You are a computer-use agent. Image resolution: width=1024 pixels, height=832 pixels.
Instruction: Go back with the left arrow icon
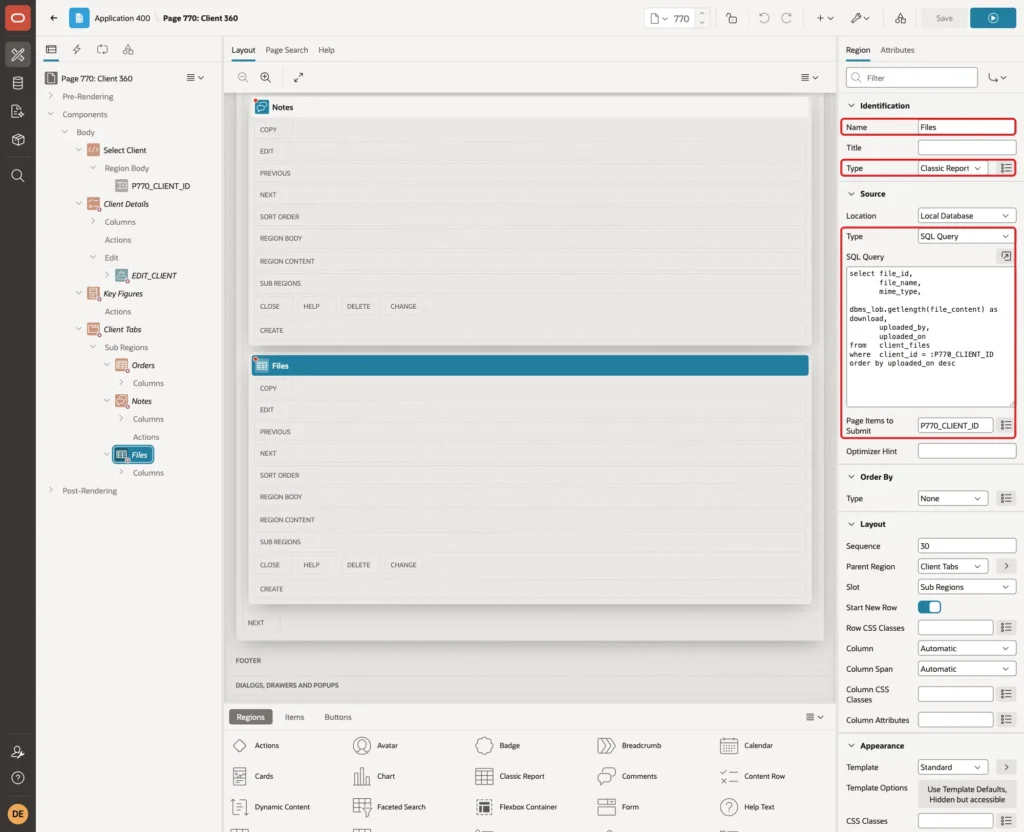54,18
